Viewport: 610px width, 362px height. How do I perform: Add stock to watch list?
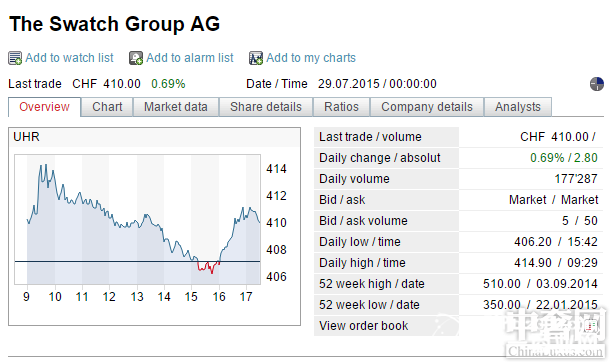coord(69,58)
